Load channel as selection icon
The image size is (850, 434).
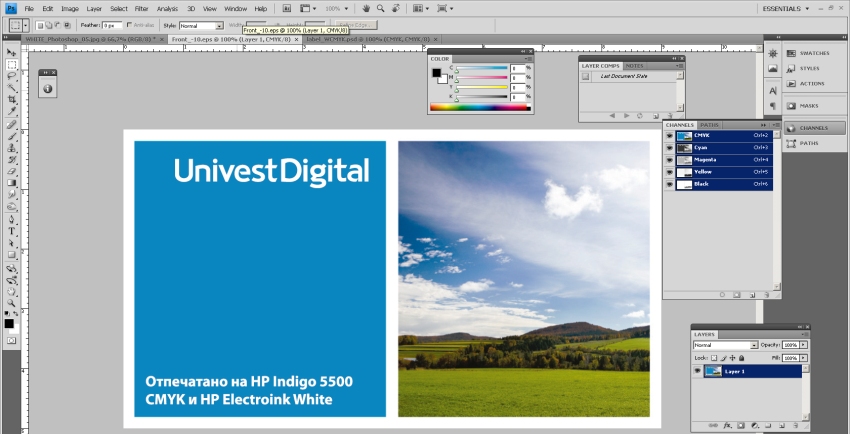coord(723,295)
